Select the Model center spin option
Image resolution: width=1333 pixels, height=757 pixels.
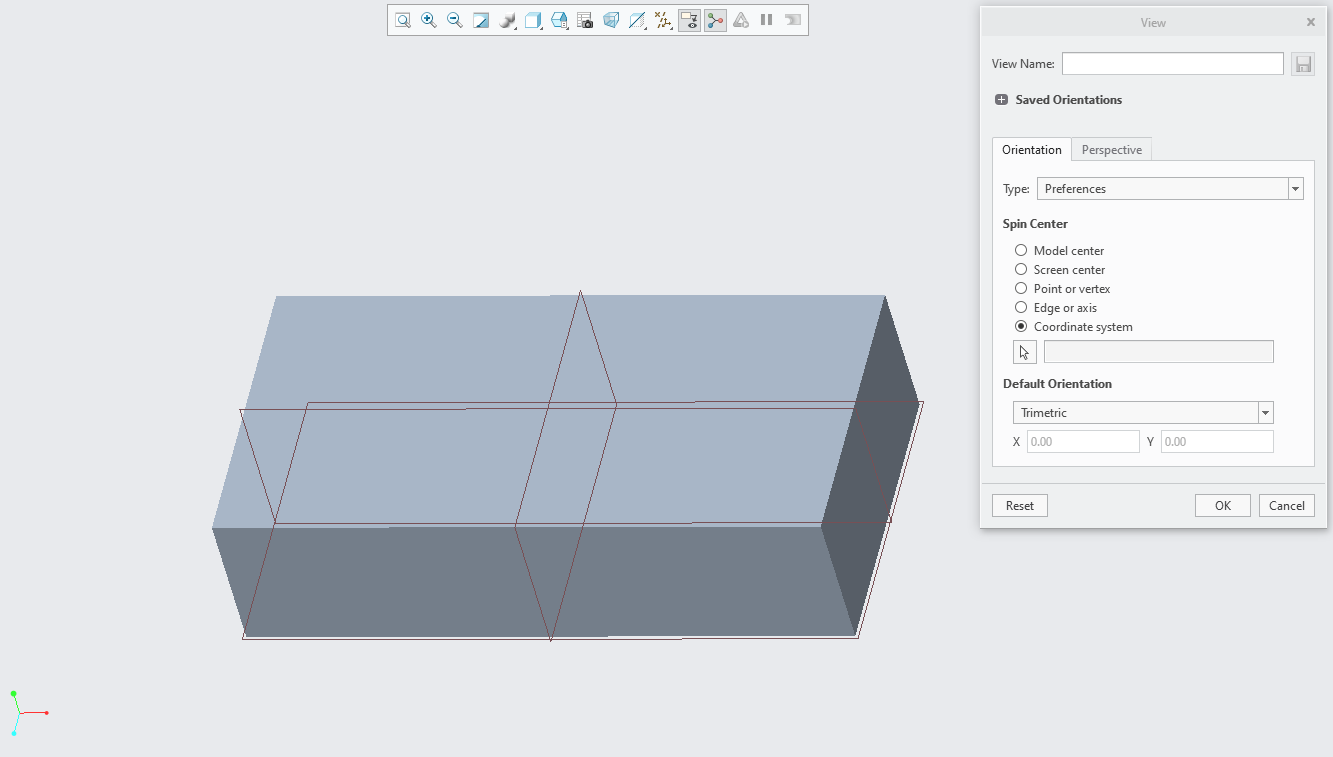pyautogui.click(x=1021, y=250)
